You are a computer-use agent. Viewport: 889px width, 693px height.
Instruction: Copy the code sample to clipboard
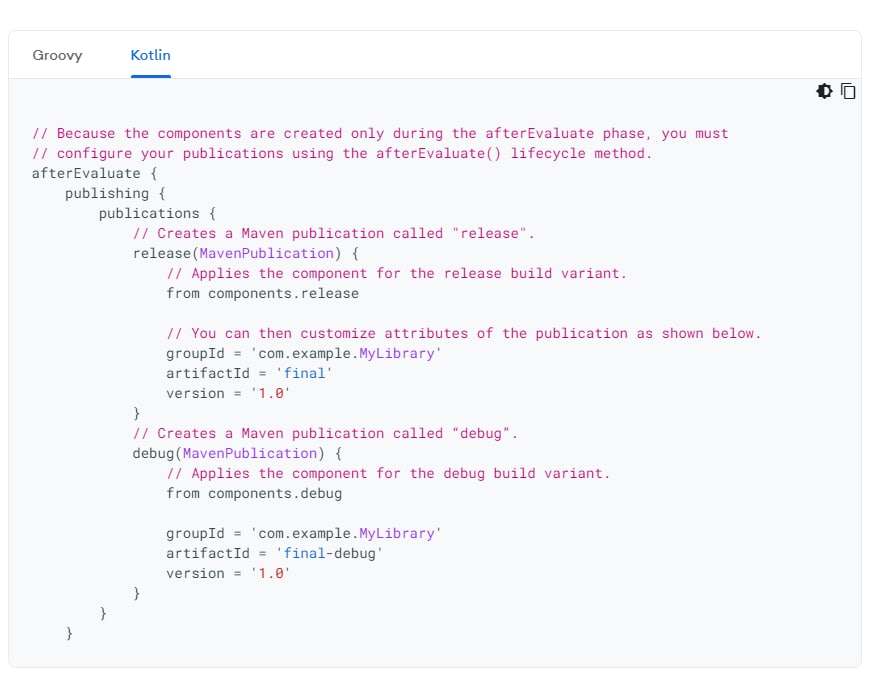pos(848,91)
